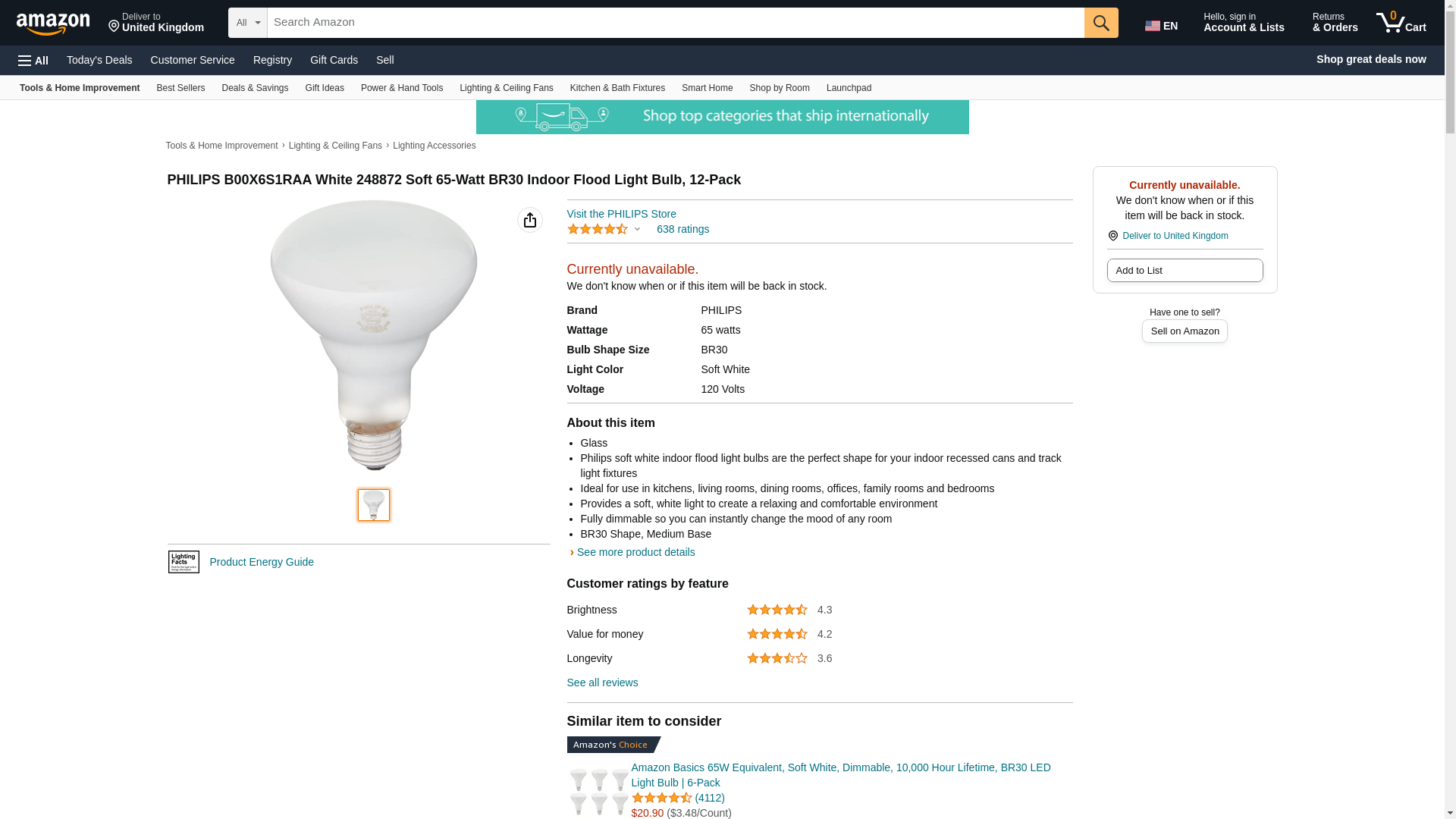Click the Add to List button
The image size is (1456, 819).
(1185, 271)
